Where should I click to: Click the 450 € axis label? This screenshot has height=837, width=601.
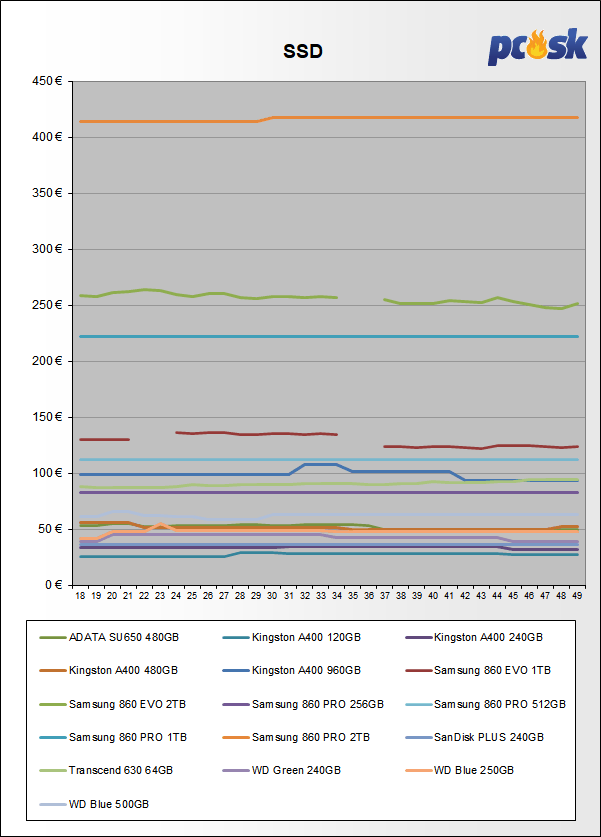point(47,81)
